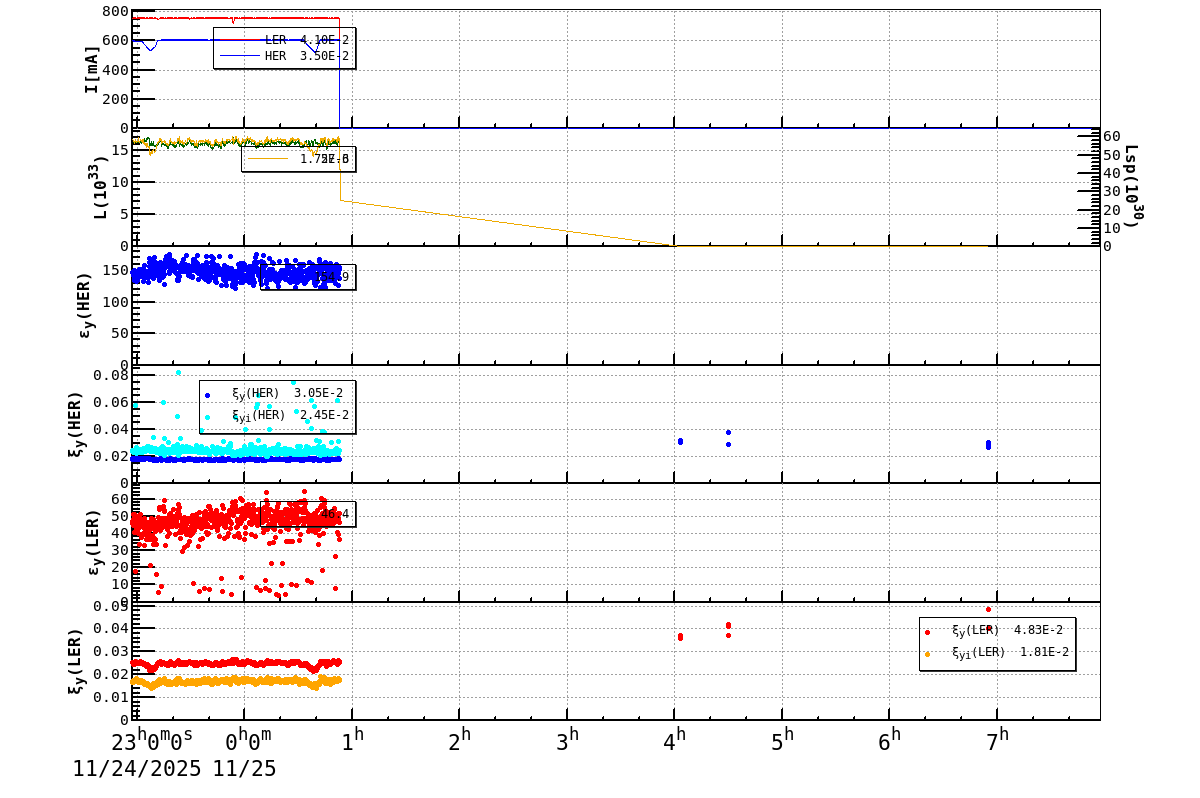Click the 0.04 tick on ξy(LER) axis
The image size is (1200, 798).
click(x=111, y=629)
